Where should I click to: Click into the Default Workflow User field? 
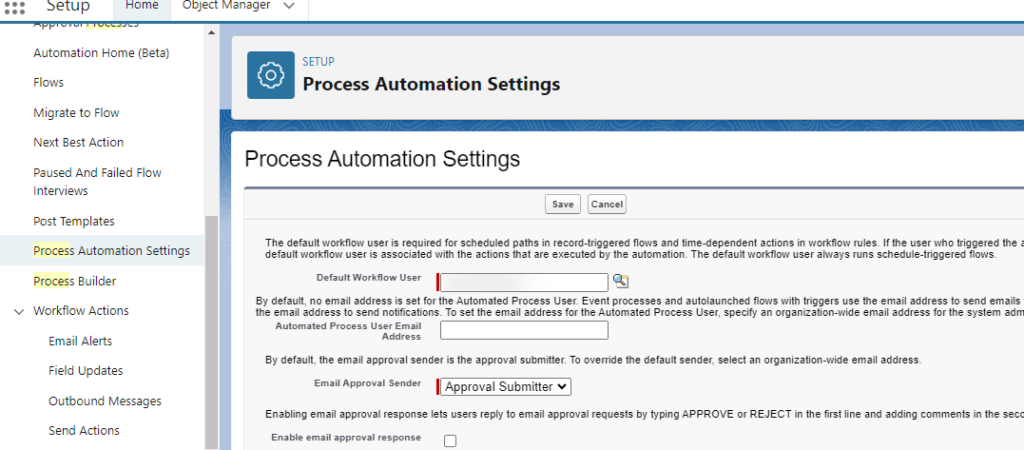pos(524,282)
